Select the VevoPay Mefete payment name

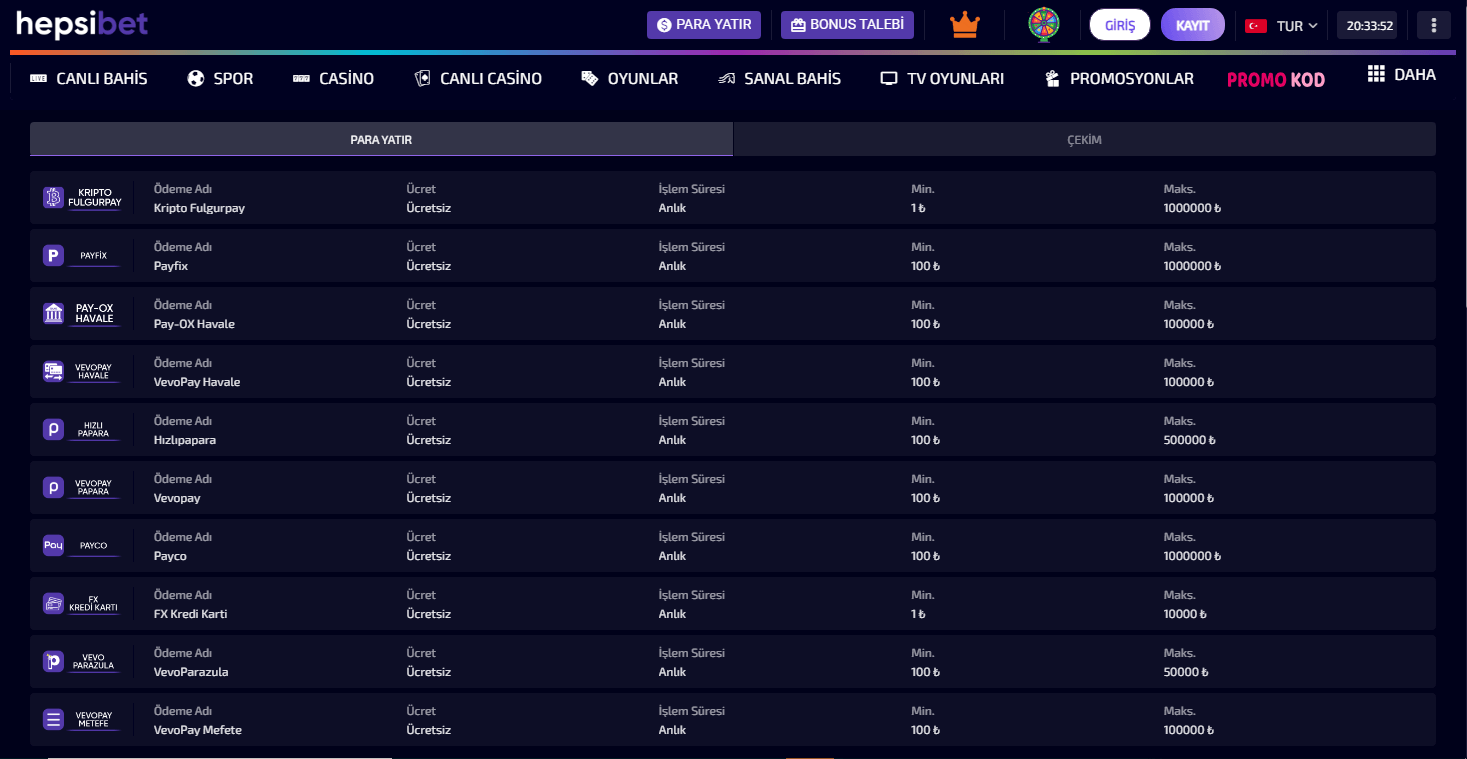(x=198, y=730)
